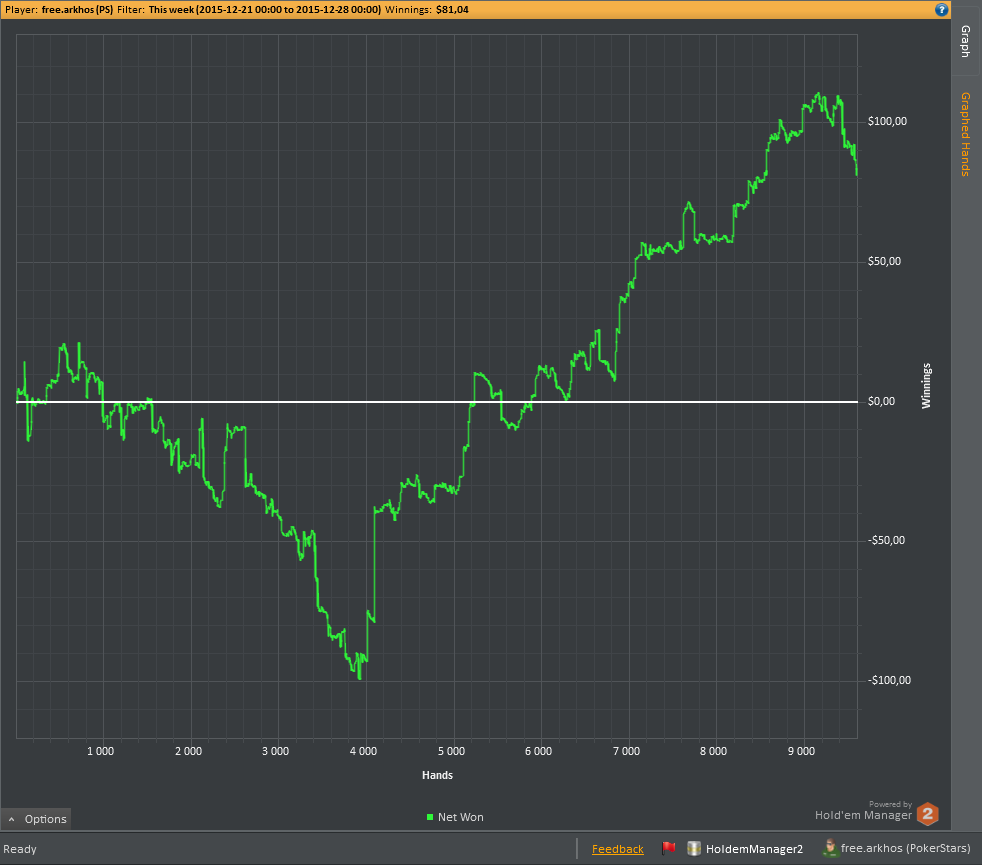Click the -$50,00 axis label
Image resolution: width=982 pixels, height=865 pixels.
886,541
